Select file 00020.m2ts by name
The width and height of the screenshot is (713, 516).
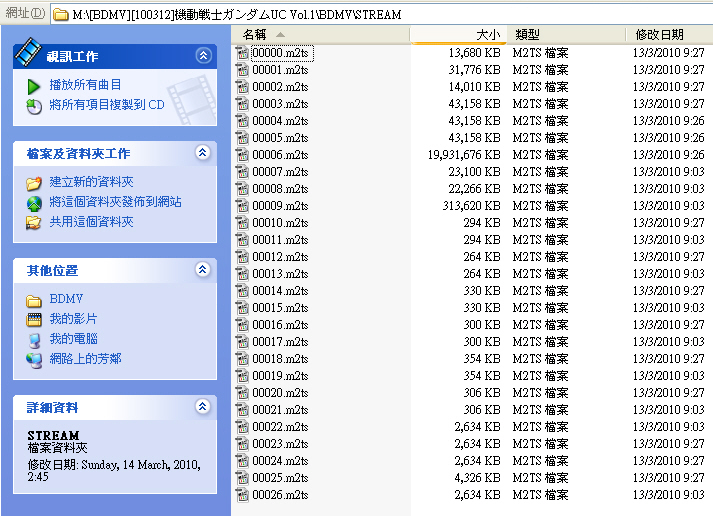tap(280, 393)
